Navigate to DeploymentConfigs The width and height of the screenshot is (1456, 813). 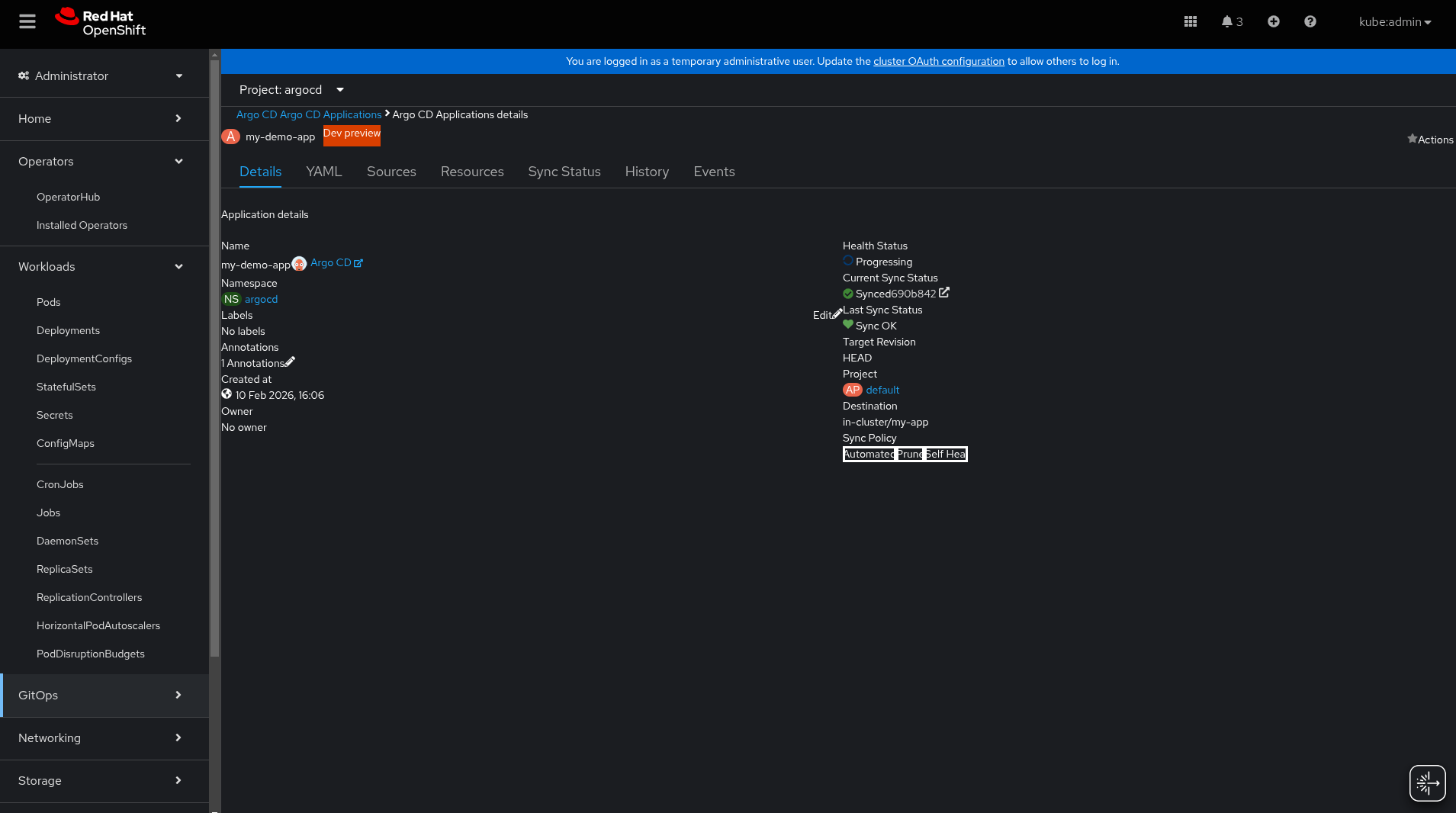84,358
